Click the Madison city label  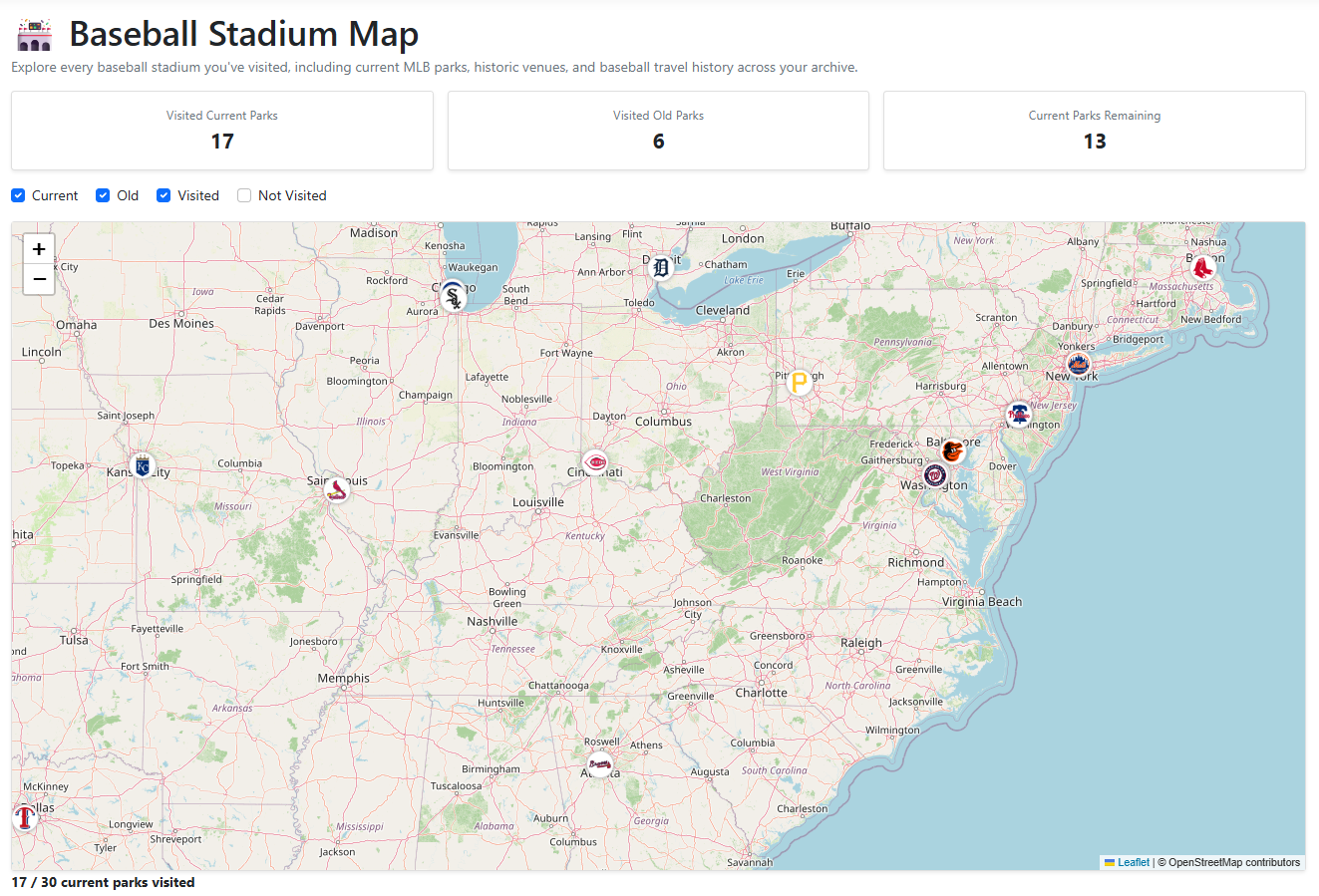click(x=374, y=232)
